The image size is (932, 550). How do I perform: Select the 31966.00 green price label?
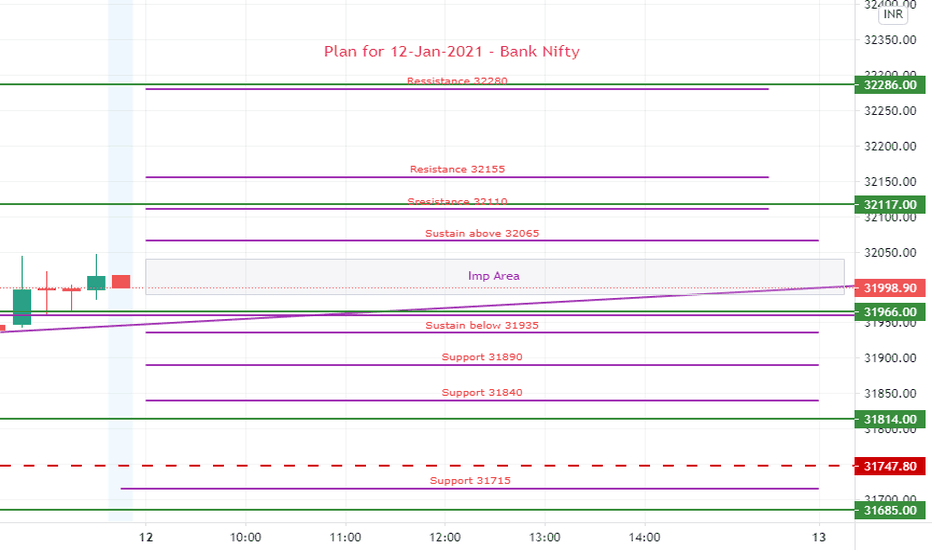coord(890,312)
